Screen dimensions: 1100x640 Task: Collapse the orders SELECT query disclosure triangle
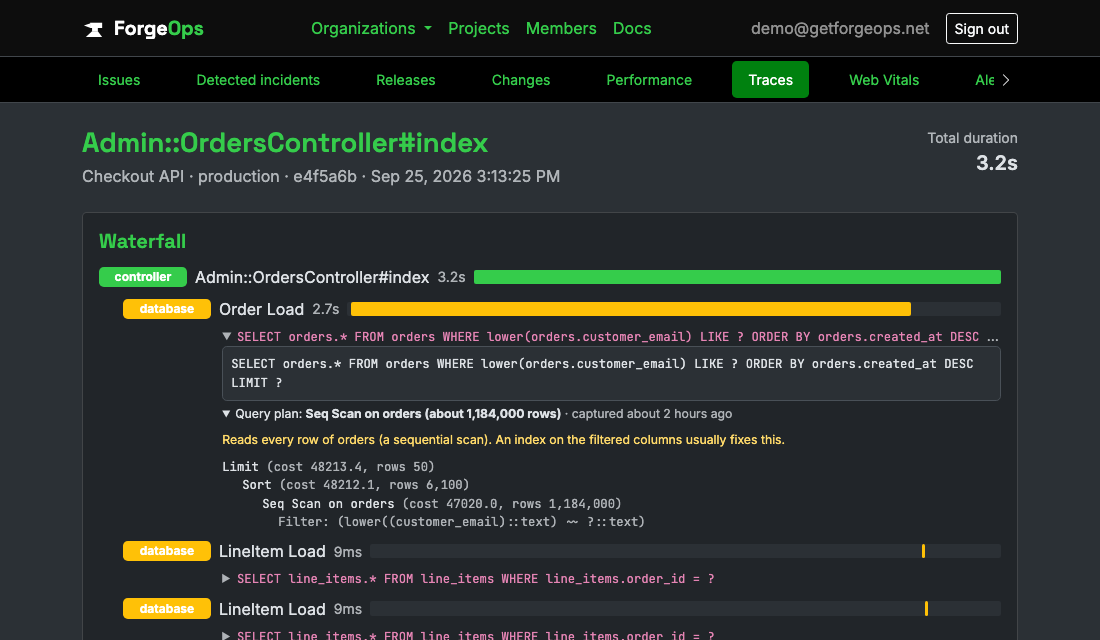(227, 337)
